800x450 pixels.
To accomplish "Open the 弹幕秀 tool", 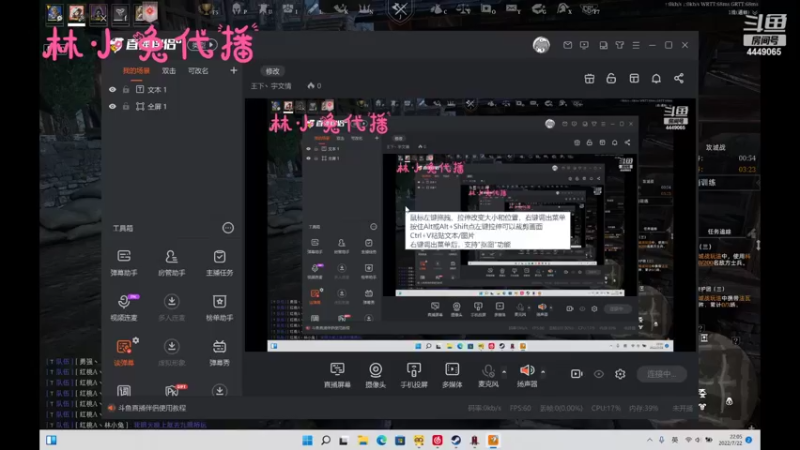I will click(219, 352).
